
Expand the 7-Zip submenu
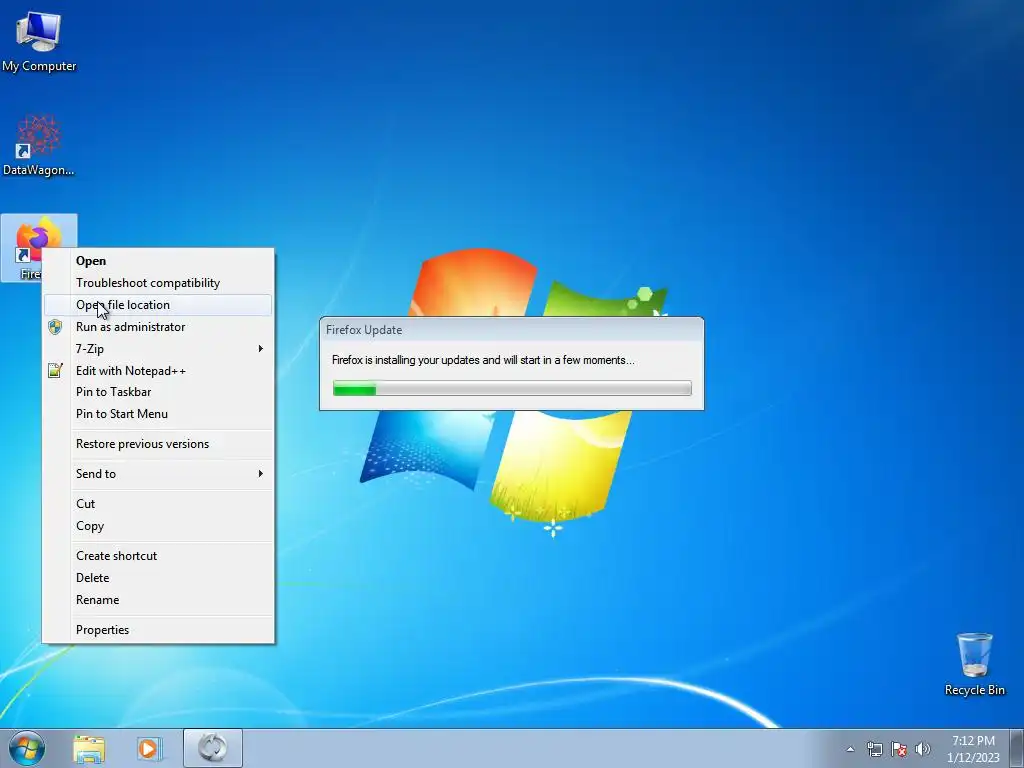pyautogui.click(x=157, y=349)
